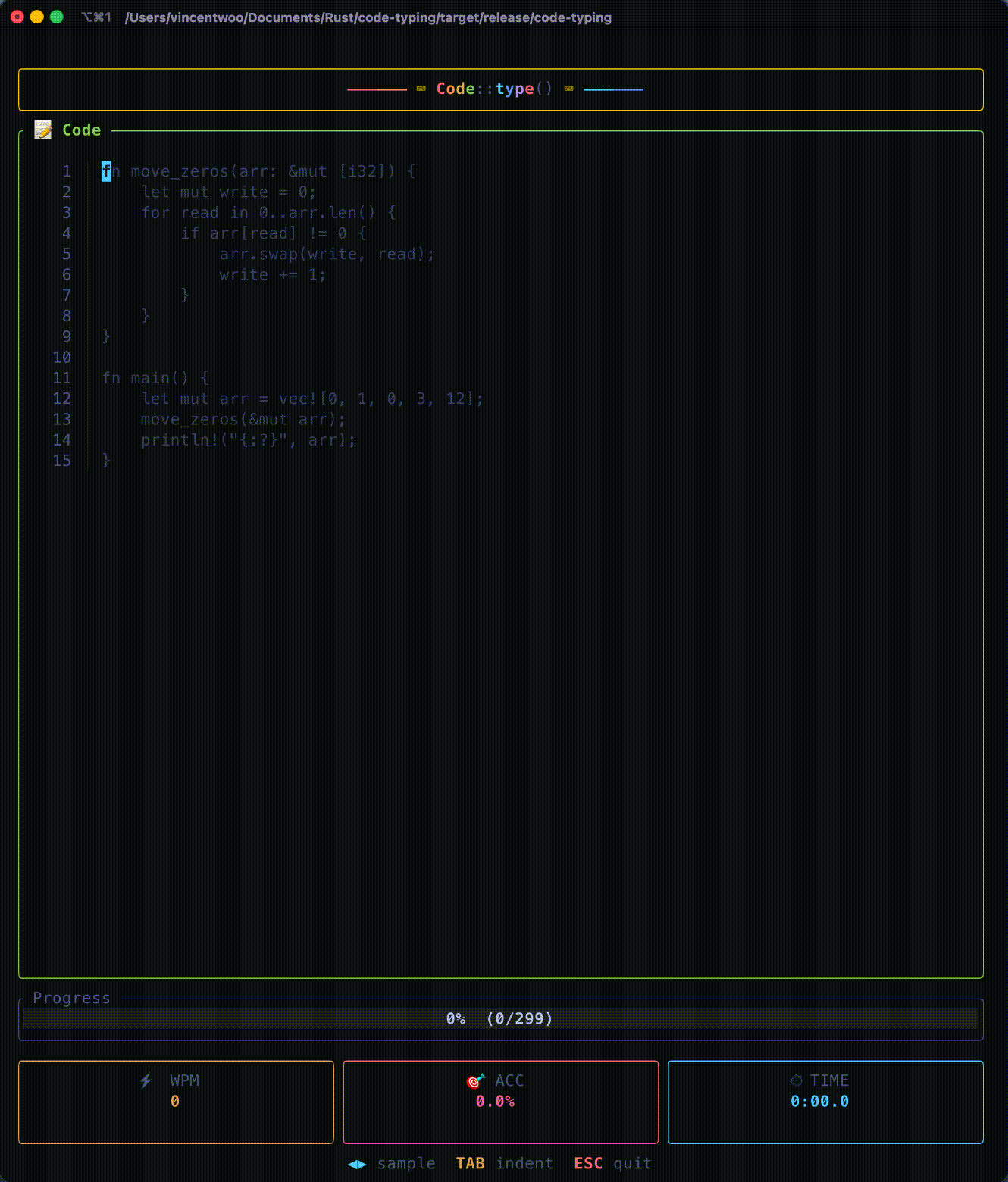Click the TAB indent hint
This screenshot has width=1008, height=1182.
(x=504, y=1164)
